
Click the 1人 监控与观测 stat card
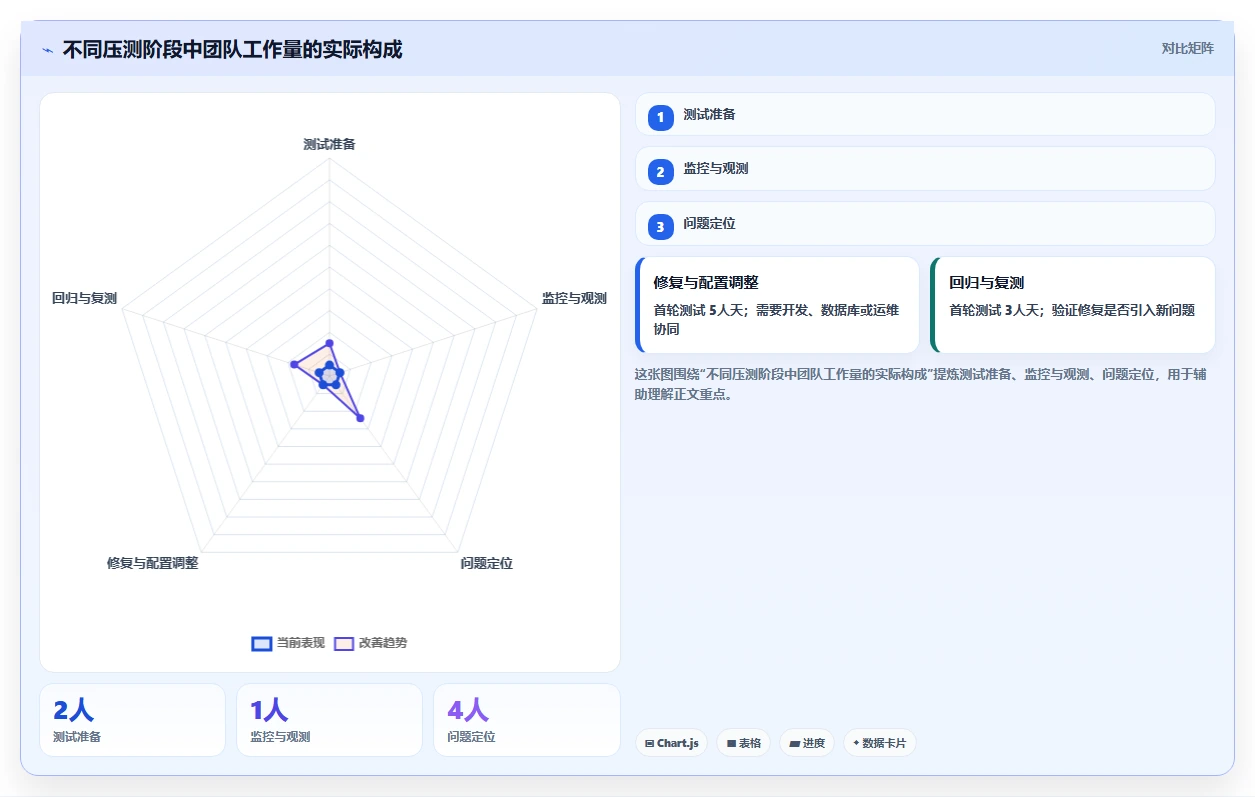[x=329, y=720]
